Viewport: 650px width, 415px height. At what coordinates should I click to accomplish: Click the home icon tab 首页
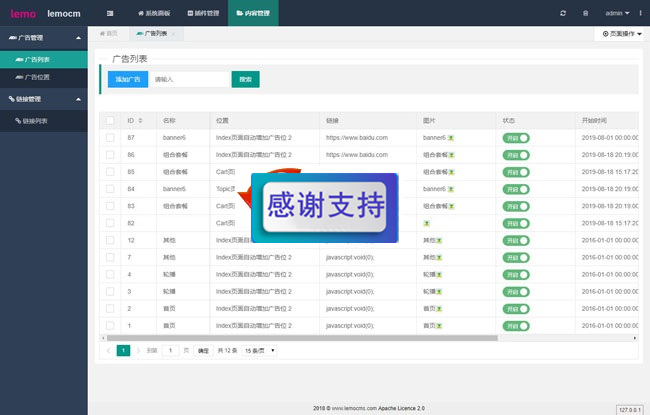click(x=109, y=33)
